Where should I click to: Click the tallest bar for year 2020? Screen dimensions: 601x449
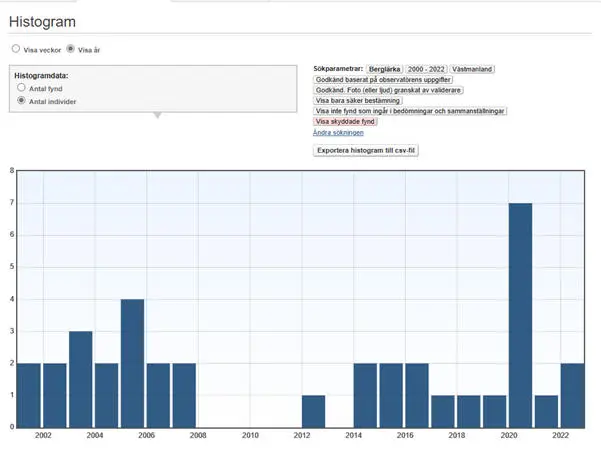point(520,315)
